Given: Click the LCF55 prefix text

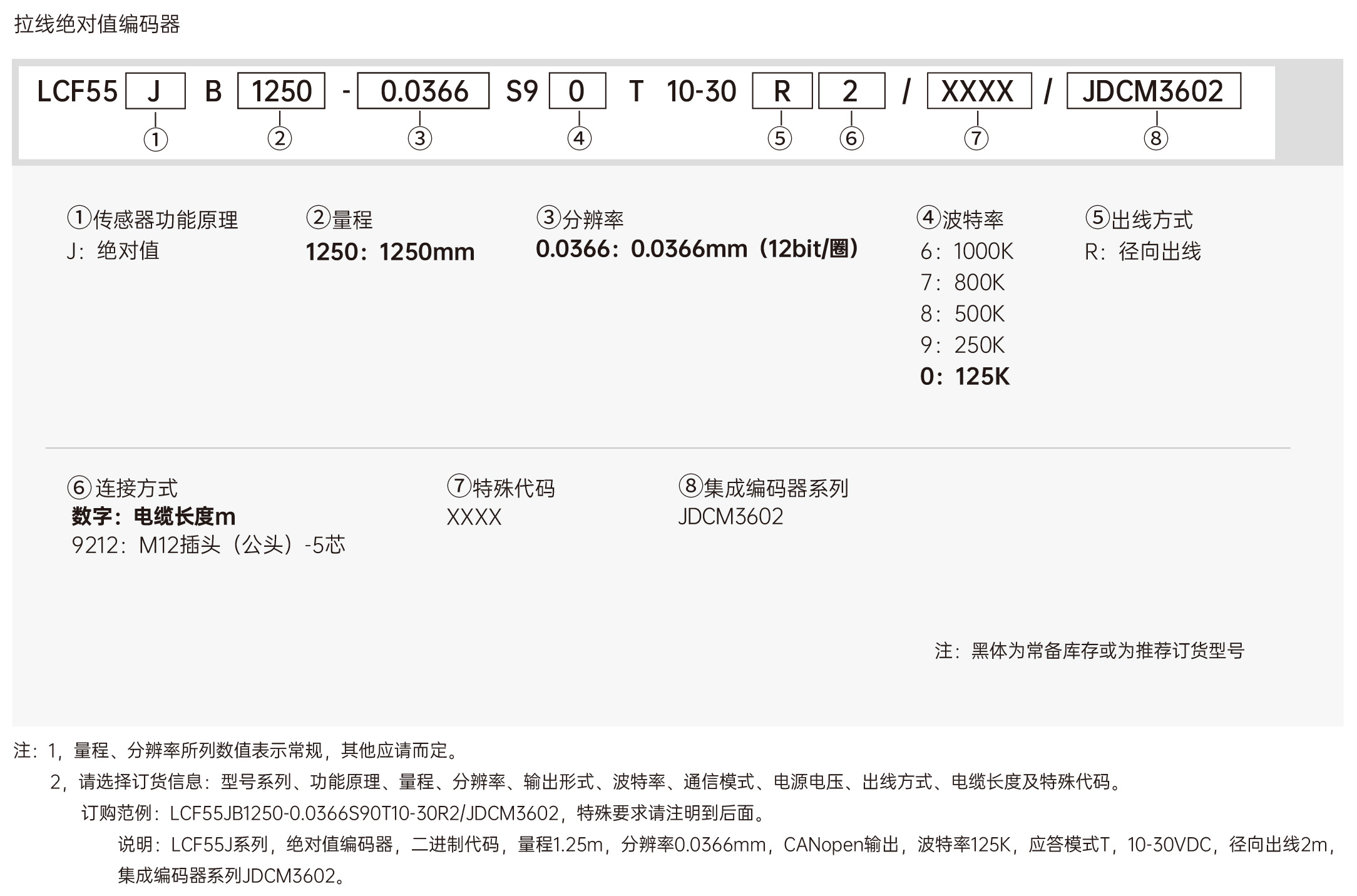Looking at the screenshot, I should tap(77, 92).
